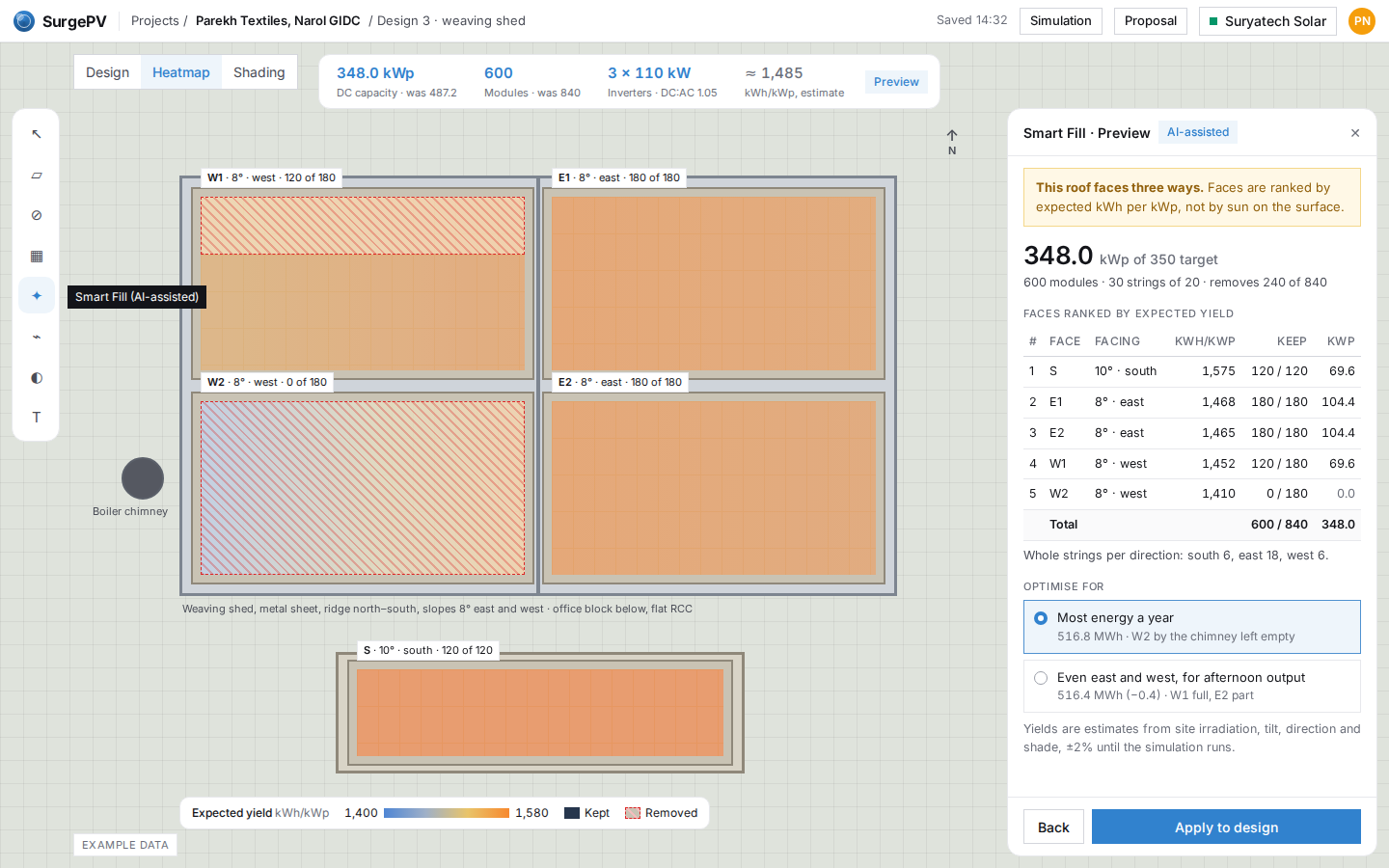Click the north compass arrow
1389x868 pixels.
tap(952, 142)
